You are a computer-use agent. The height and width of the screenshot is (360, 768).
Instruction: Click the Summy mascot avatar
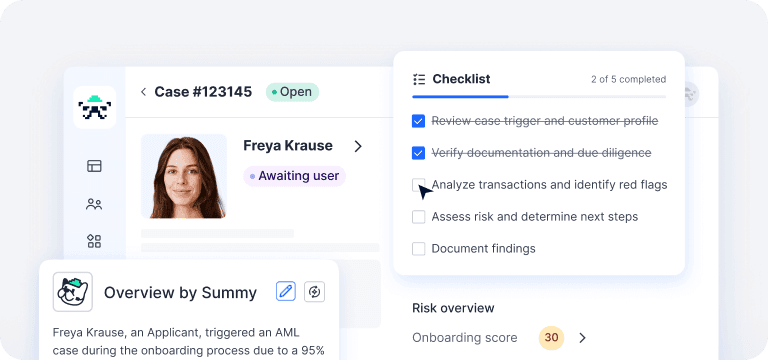(72, 292)
